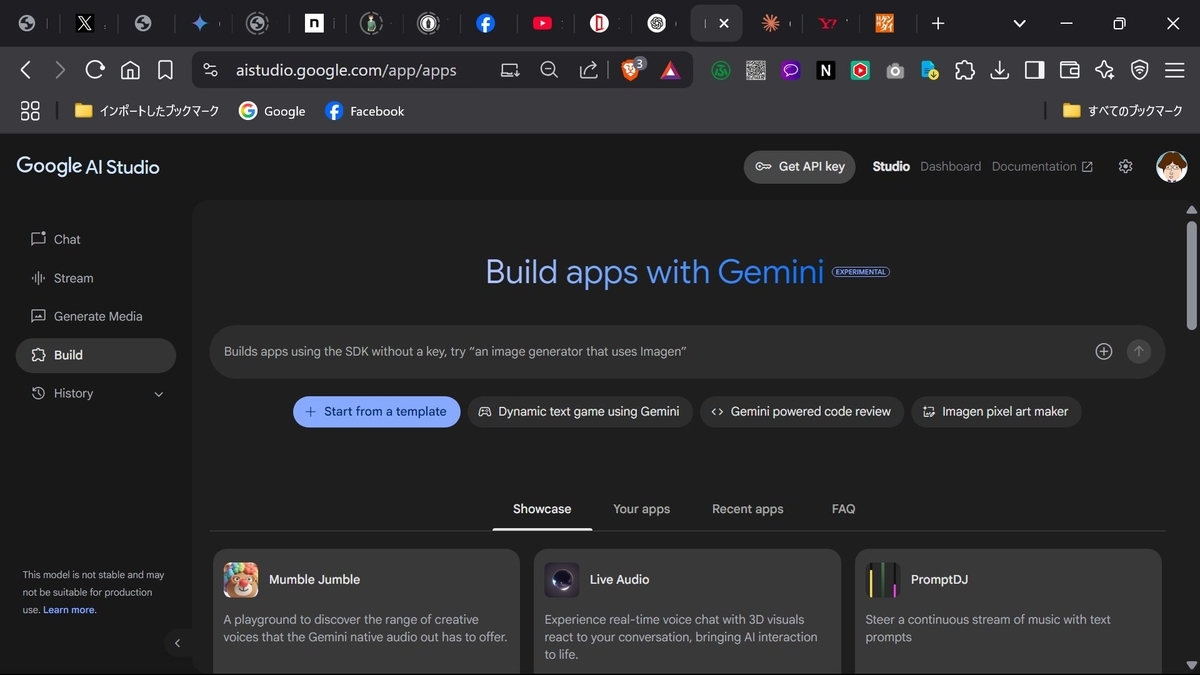Switch to the Studio tab
The width and height of the screenshot is (1200, 675).
click(x=891, y=167)
